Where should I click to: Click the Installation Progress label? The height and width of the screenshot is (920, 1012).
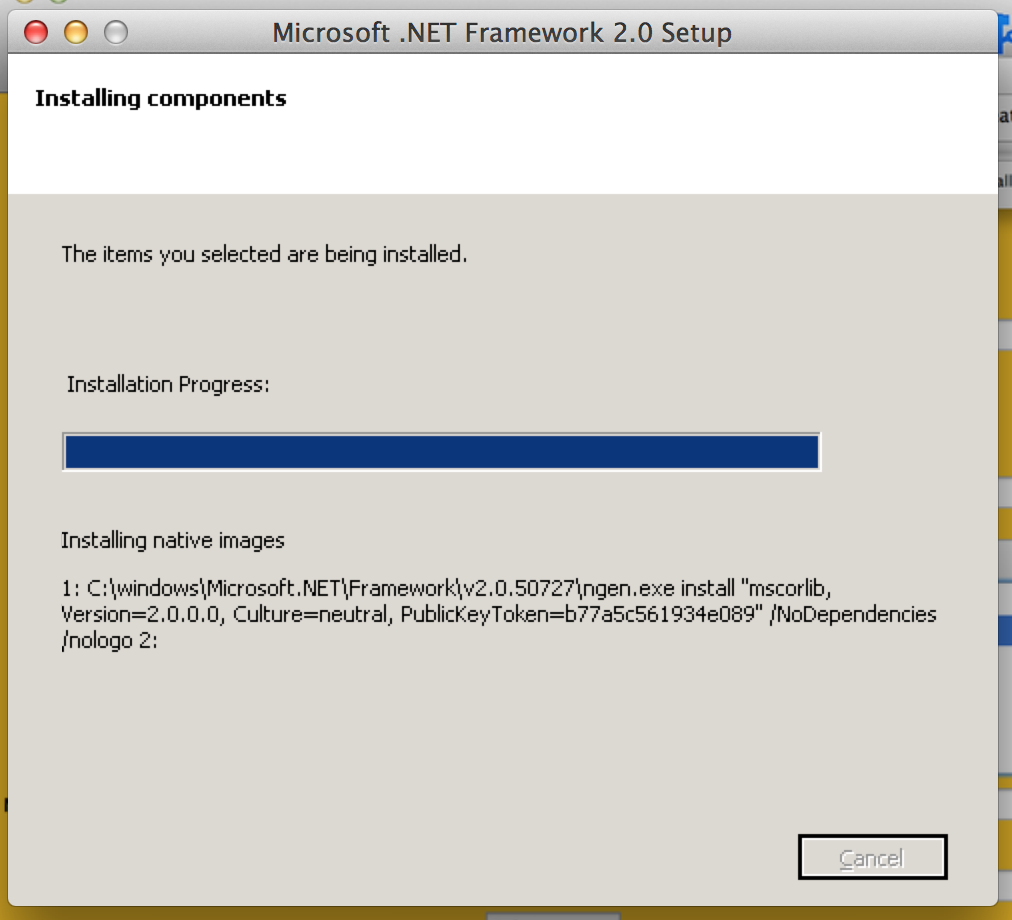(168, 384)
